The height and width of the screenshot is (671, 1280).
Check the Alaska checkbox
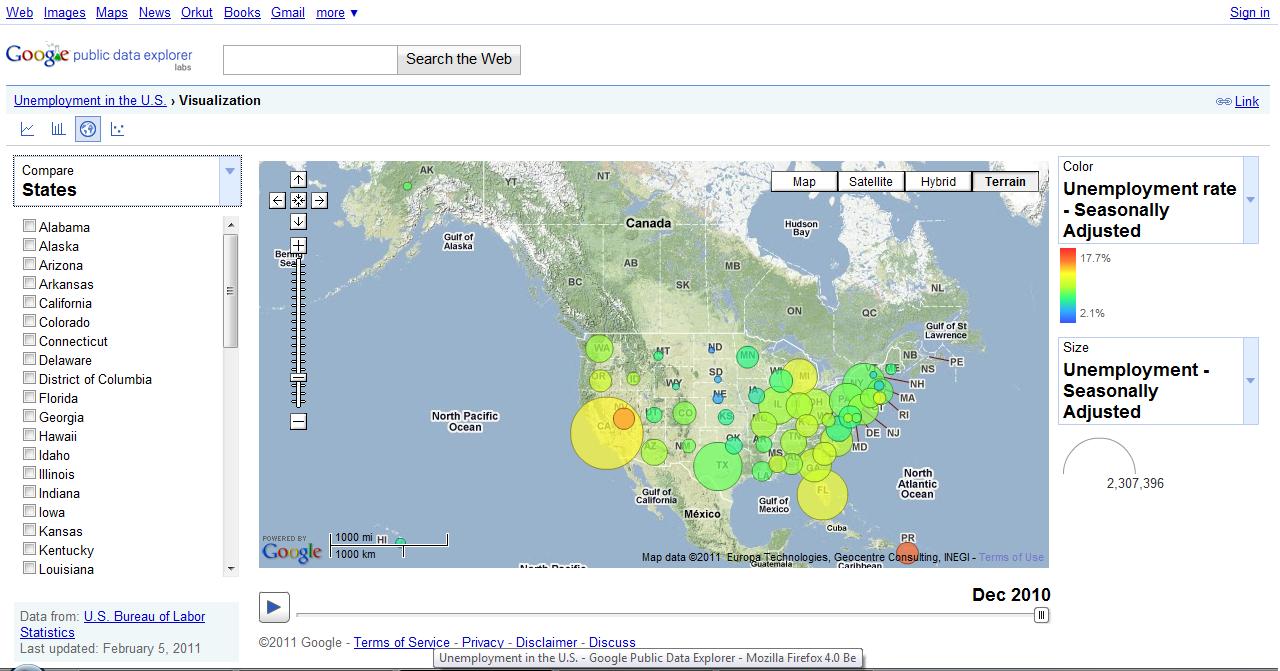click(30, 245)
